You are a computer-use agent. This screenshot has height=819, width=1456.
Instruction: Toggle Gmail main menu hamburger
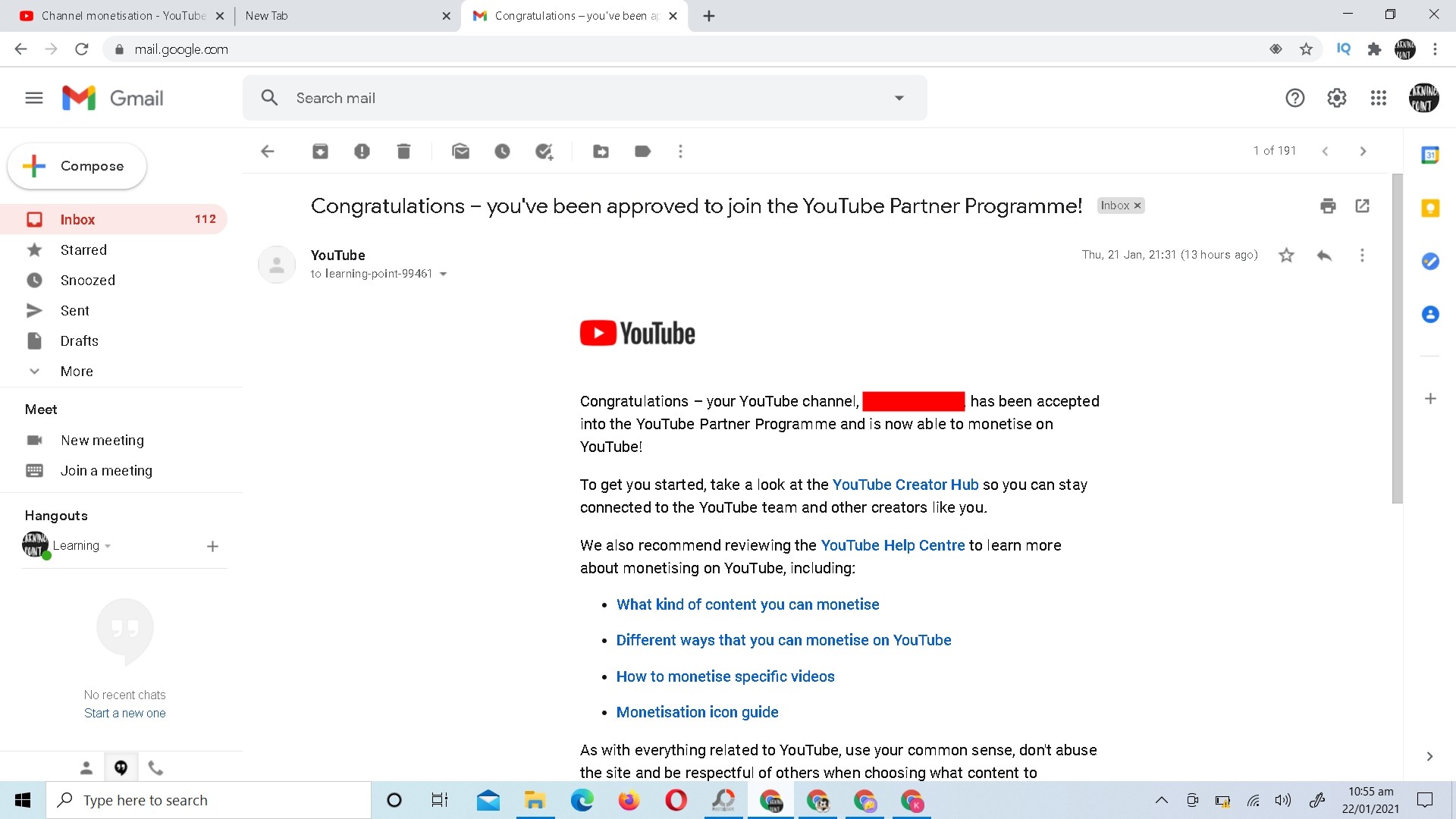click(x=34, y=98)
